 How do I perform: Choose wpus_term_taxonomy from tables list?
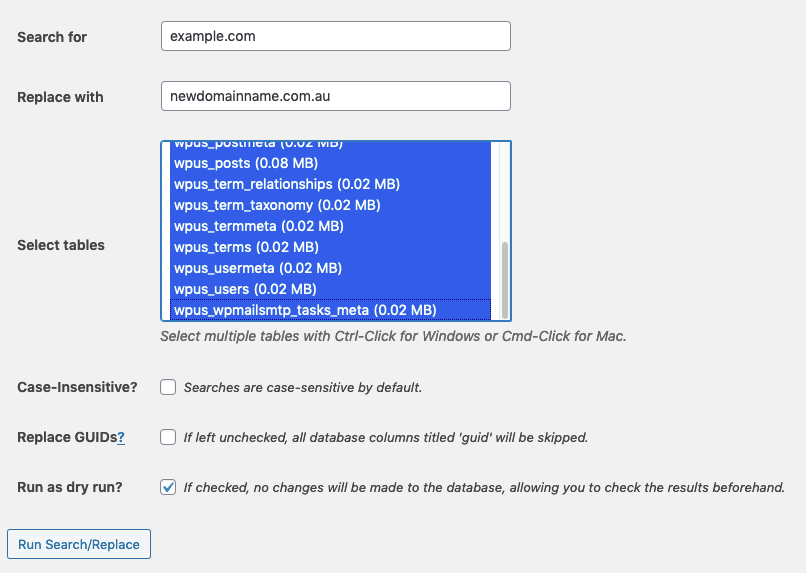point(276,205)
